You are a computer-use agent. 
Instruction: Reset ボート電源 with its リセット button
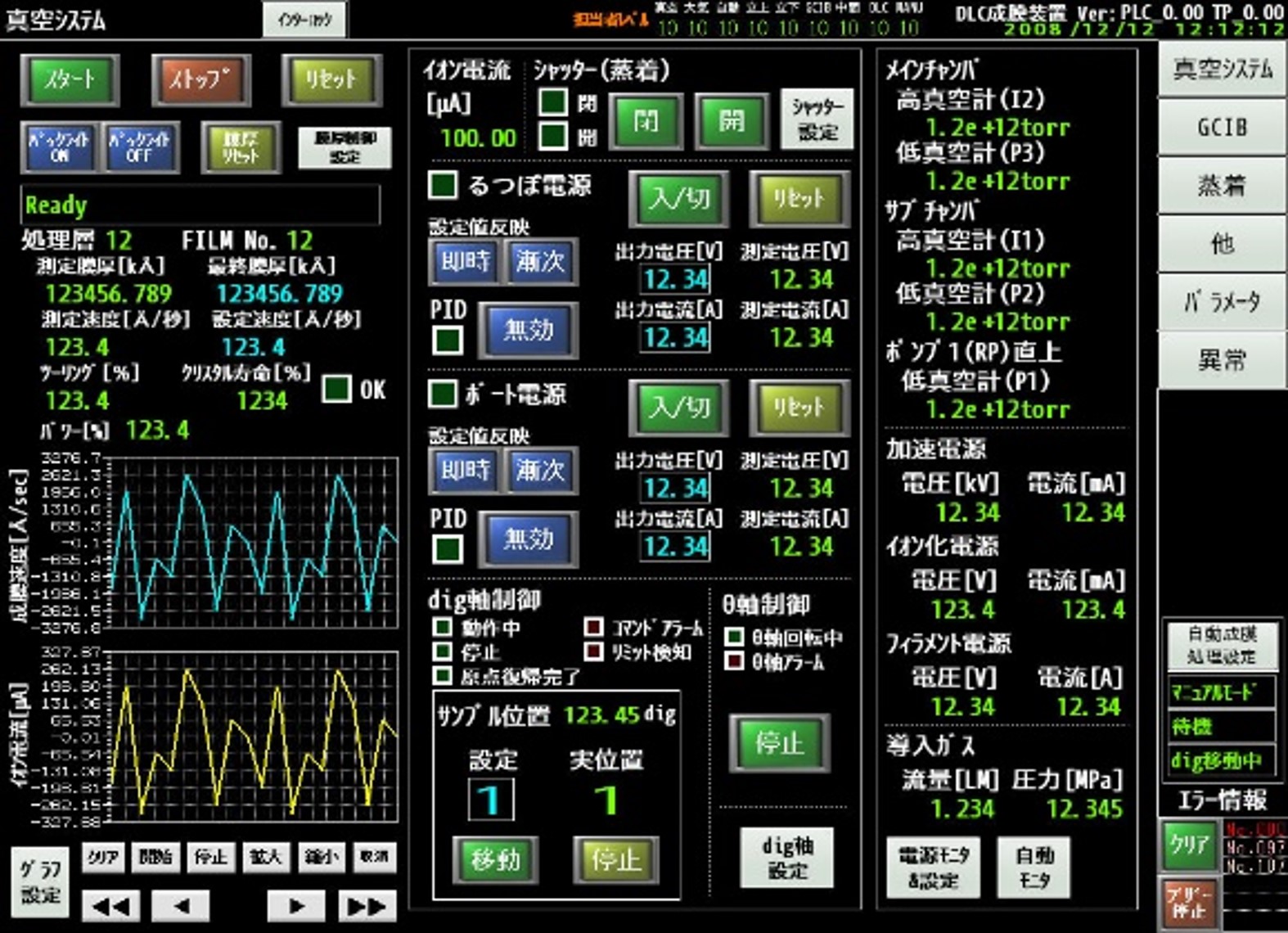pos(799,407)
